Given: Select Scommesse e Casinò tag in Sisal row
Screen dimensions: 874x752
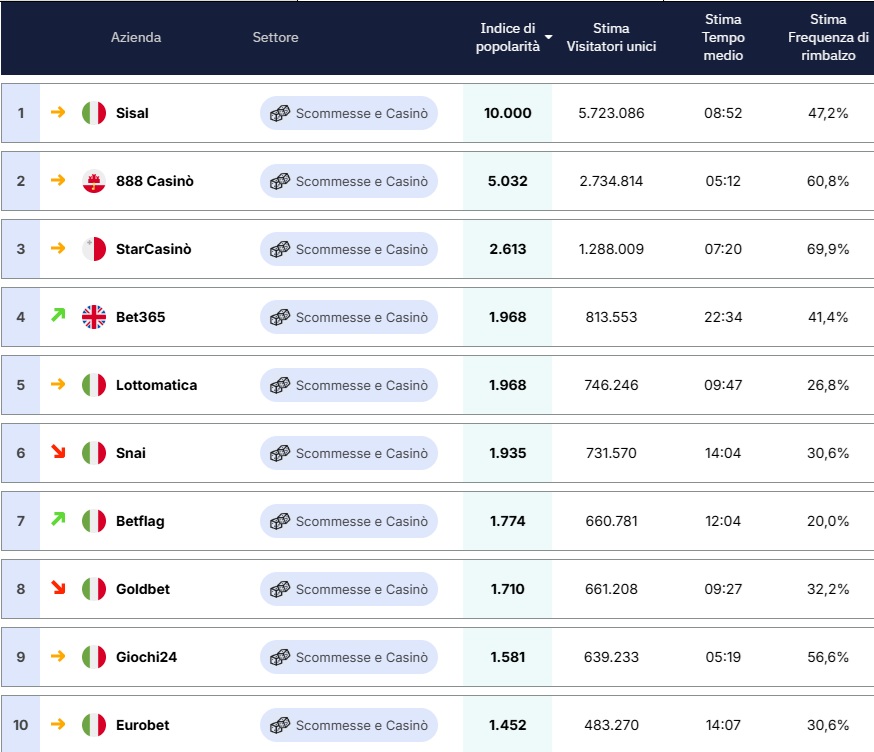Looking at the screenshot, I should pos(349,113).
